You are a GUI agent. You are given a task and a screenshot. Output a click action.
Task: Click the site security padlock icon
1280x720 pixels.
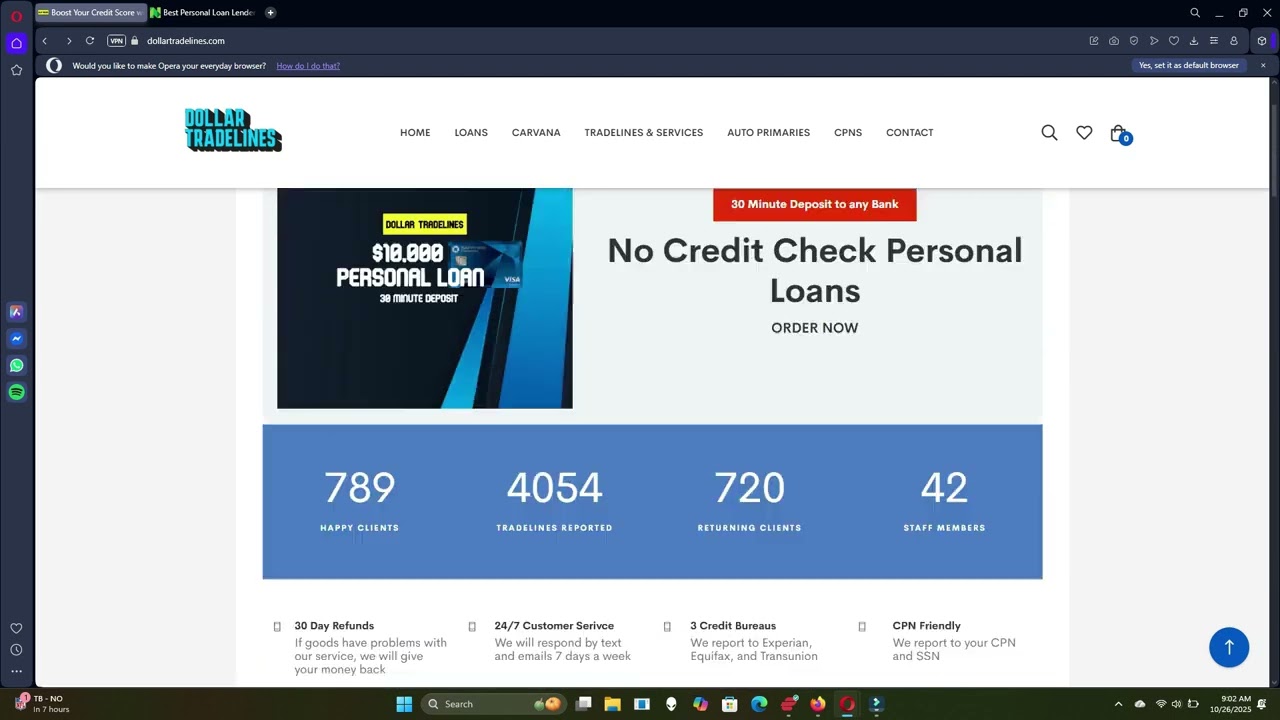(x=135, y=41)
